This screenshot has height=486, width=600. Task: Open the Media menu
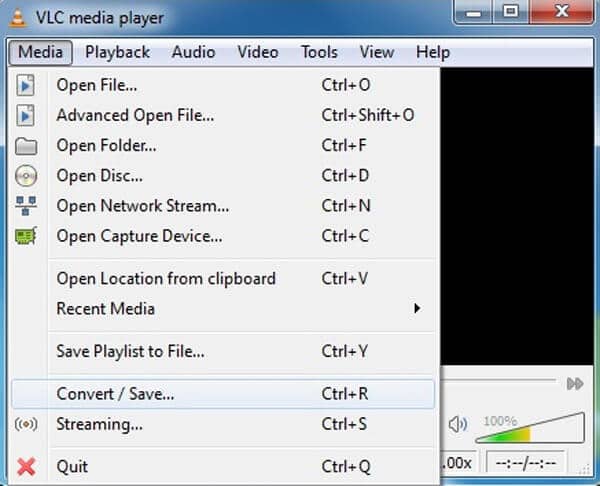pyautogui.click(x=41, y=52)
